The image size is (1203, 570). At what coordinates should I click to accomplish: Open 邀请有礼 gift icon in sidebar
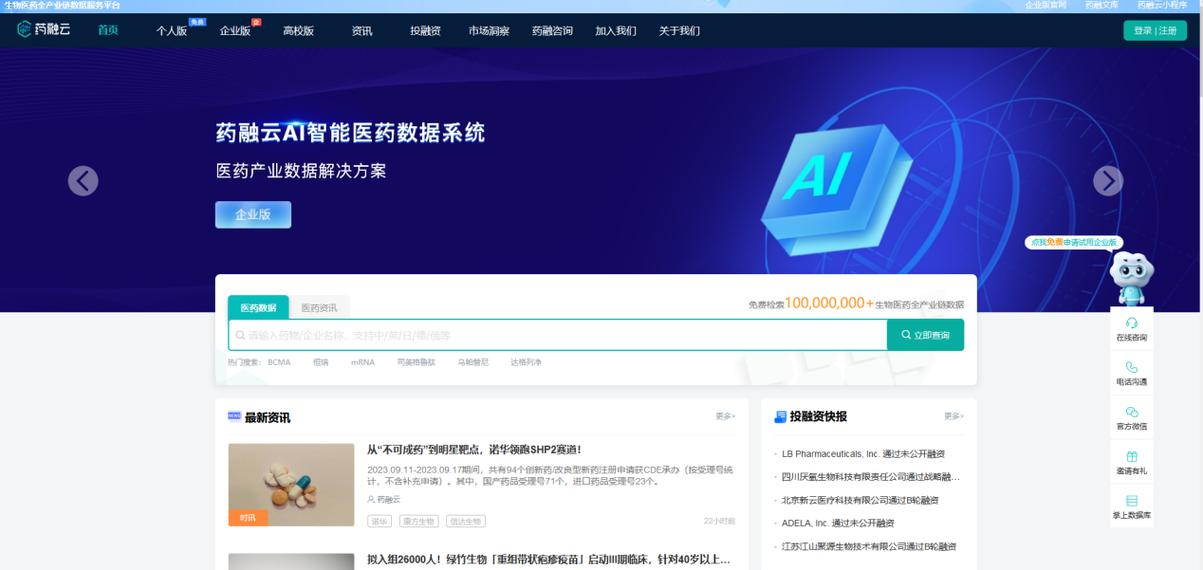click(x=1131, y=456)
